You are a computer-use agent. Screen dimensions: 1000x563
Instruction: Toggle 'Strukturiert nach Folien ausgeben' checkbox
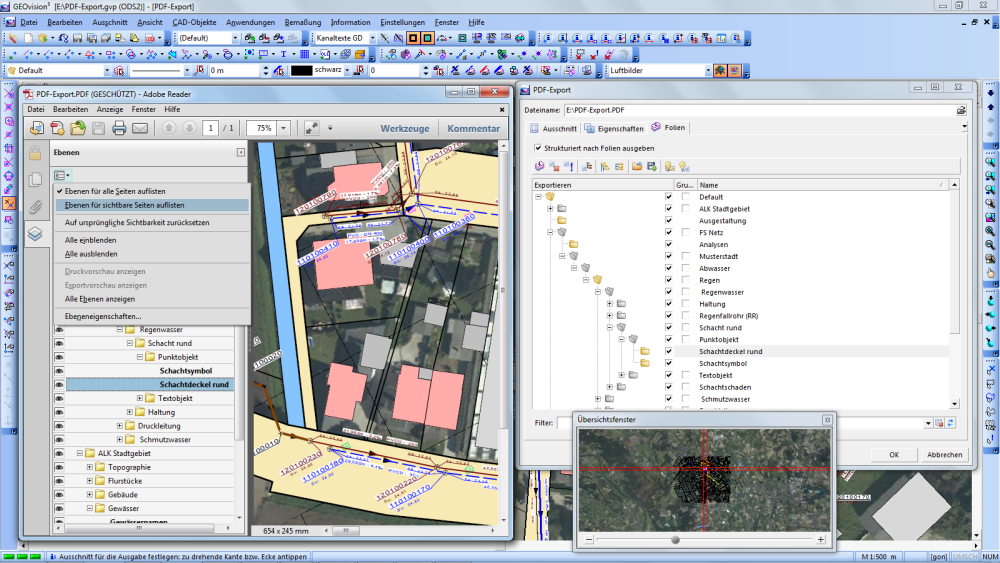pyautogui.click(x=538, y=148)
